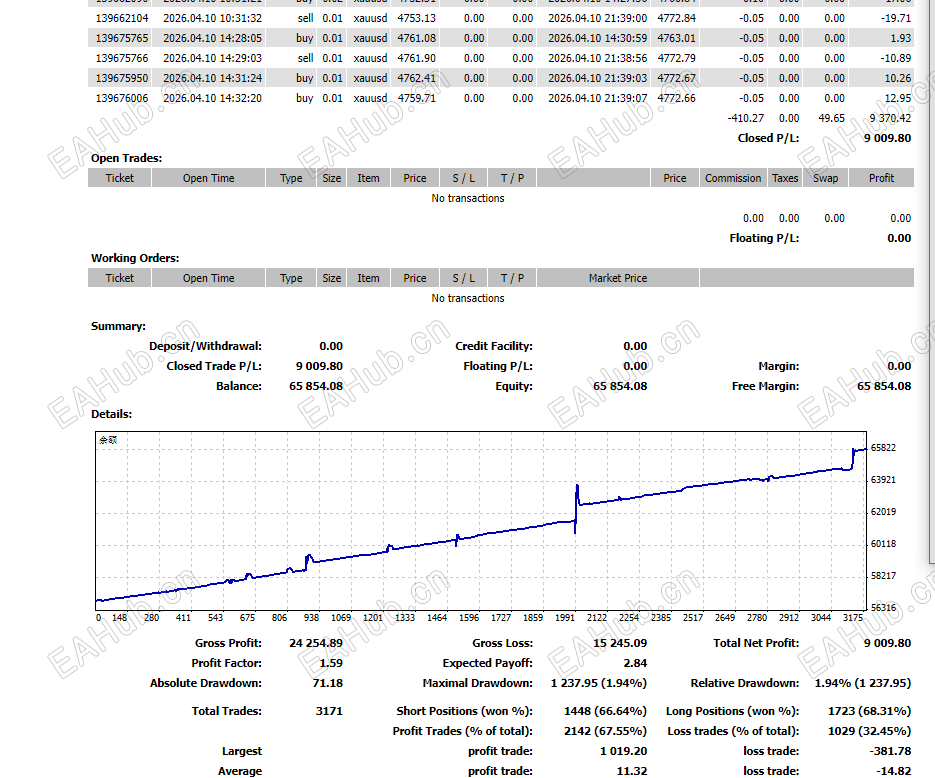Click Maximal Drawdown value 1 237.95 (1.94%)

click(599, 683)
